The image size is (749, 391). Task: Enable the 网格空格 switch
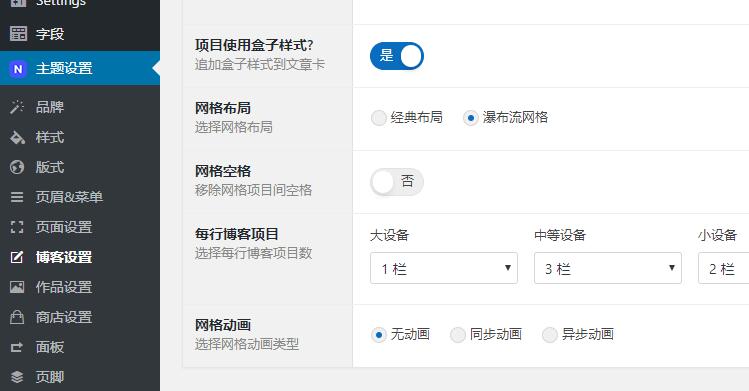396,182
